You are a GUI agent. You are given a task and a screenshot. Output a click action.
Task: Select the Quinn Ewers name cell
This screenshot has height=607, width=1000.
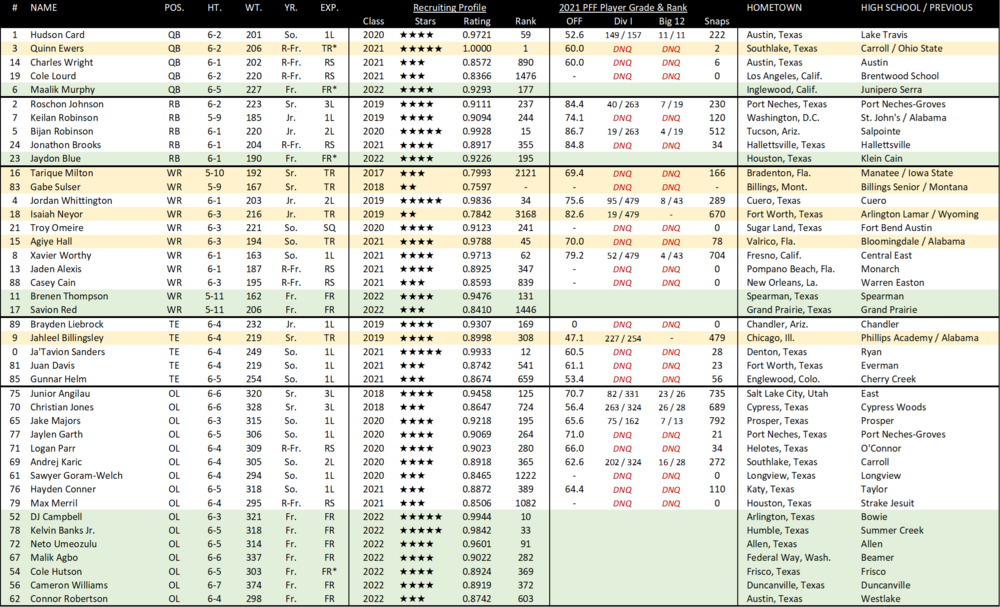57,48
